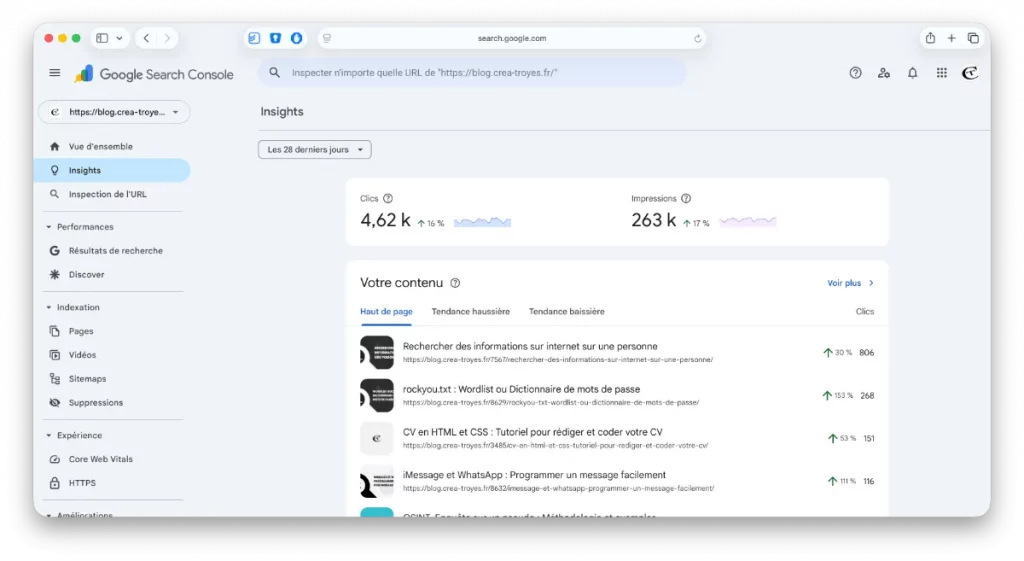Switch to the Haut de page tab

tap(386, 312)
